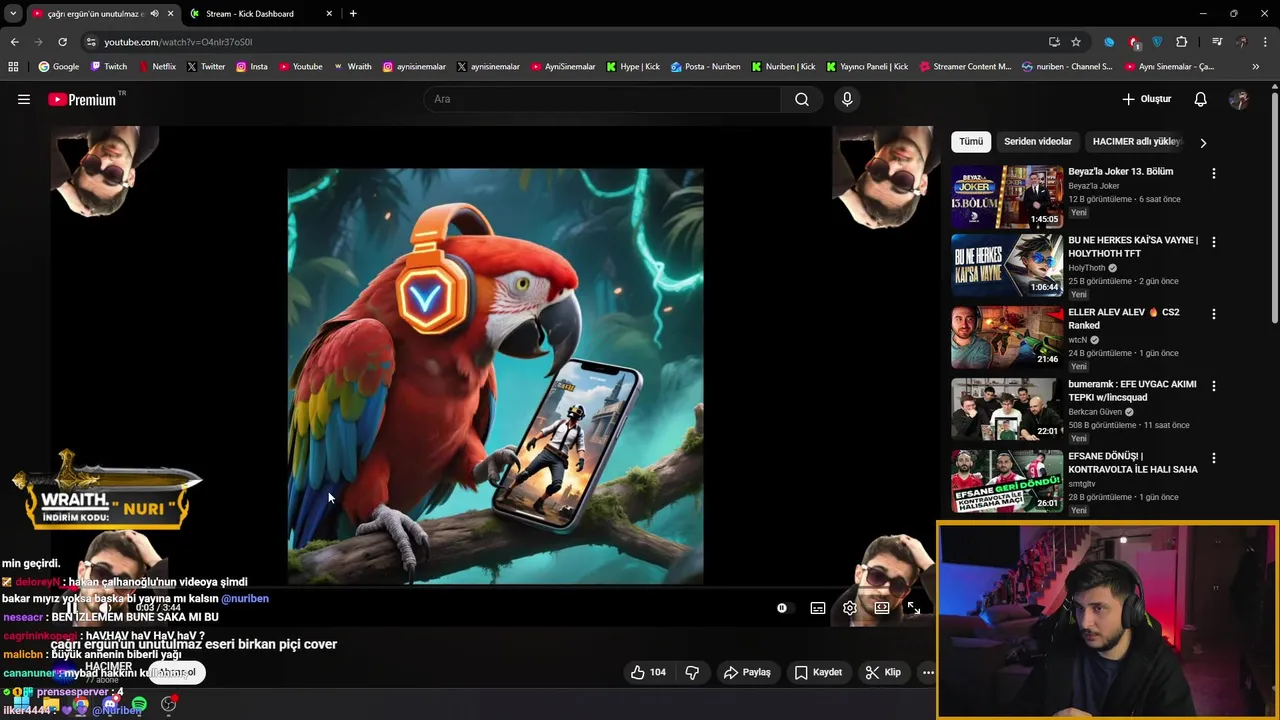
Task: Mute the YouTube tab audio icon
Action: 154,13
